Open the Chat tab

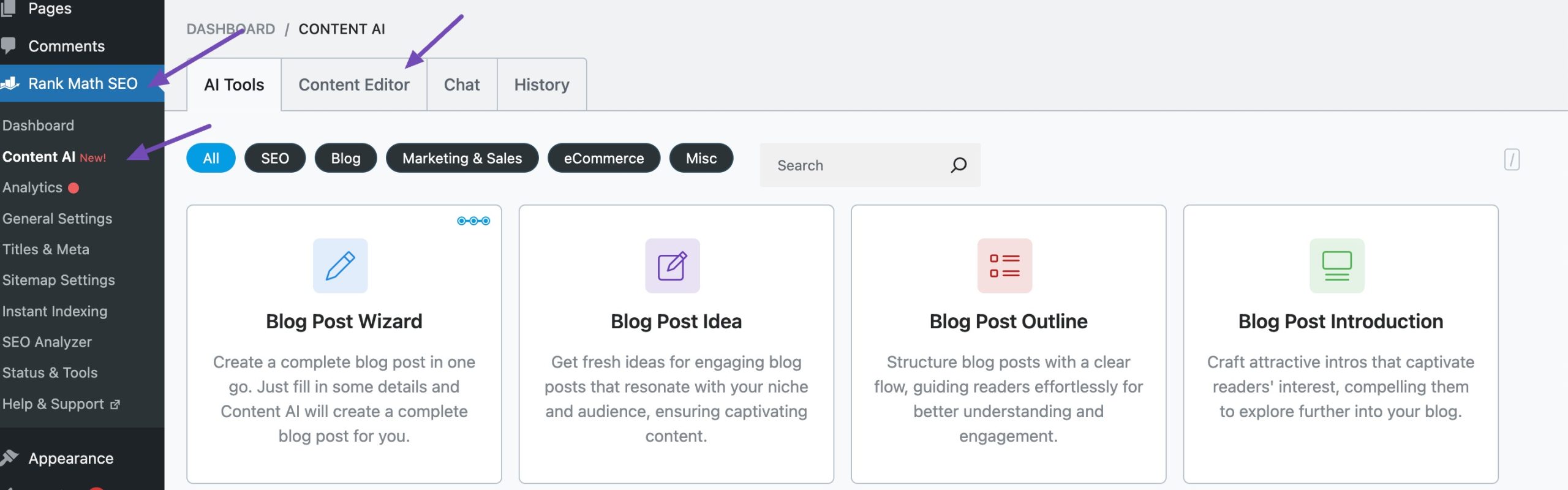click(x=462, y=85)
